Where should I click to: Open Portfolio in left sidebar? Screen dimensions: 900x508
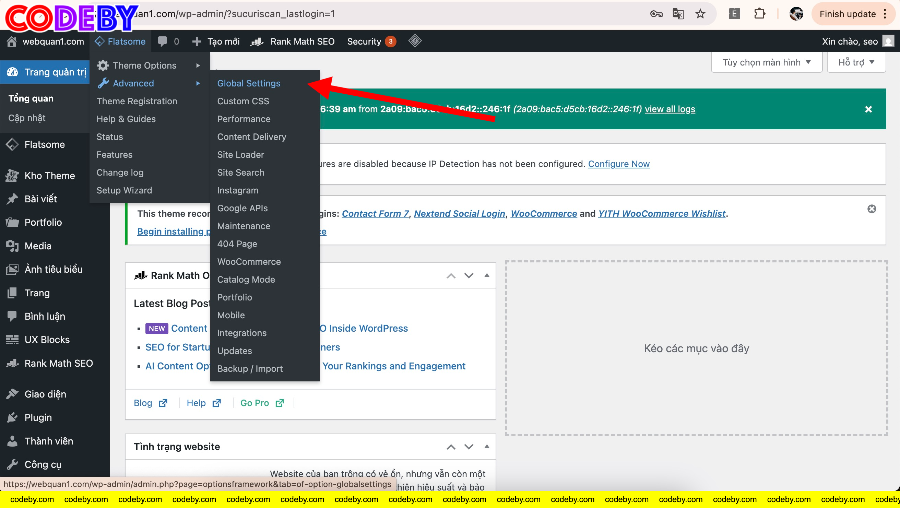click(x=45, y=222)
